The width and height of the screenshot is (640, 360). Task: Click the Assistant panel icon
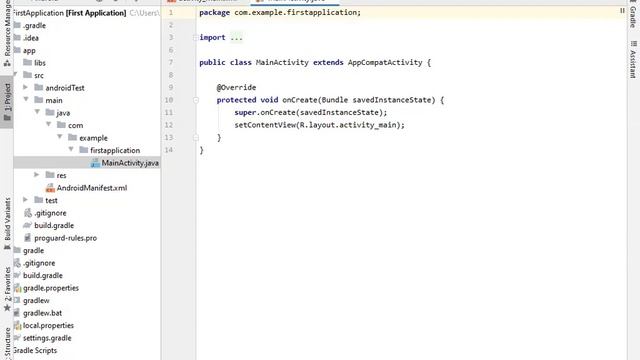point(633,44)
